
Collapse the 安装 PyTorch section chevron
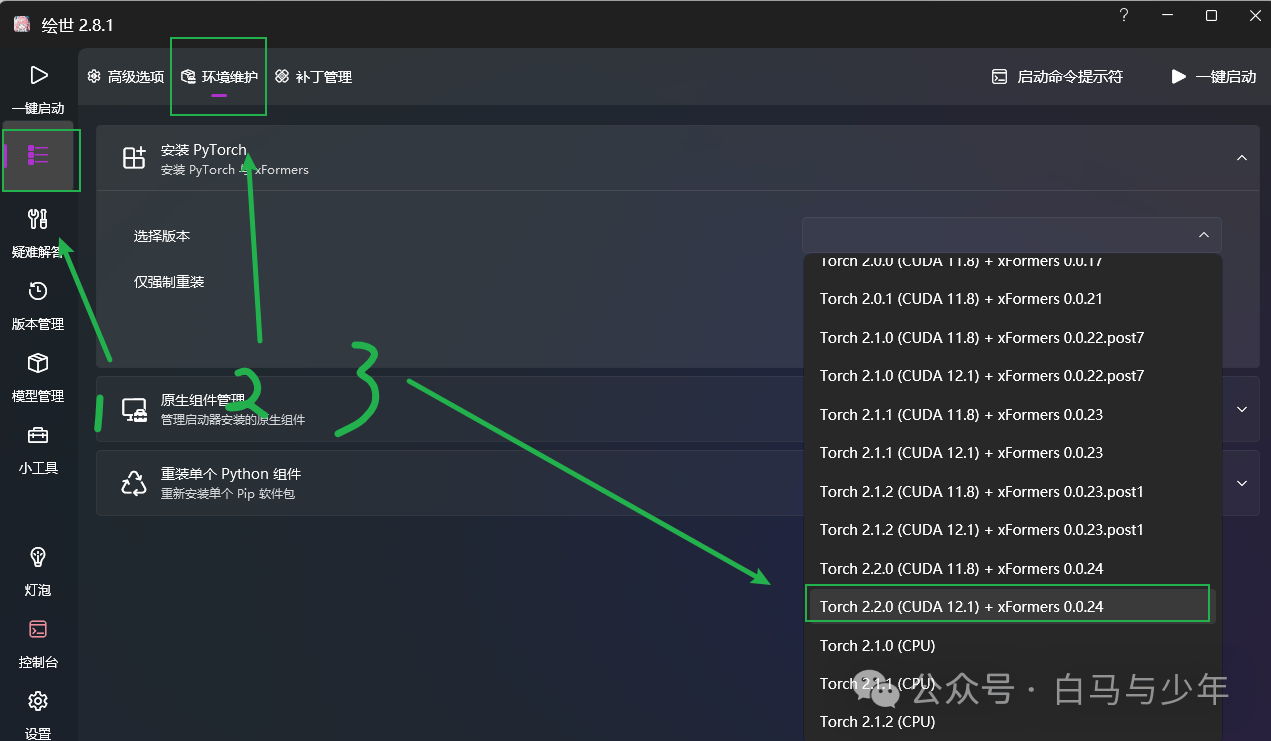tap(1241, 158)
